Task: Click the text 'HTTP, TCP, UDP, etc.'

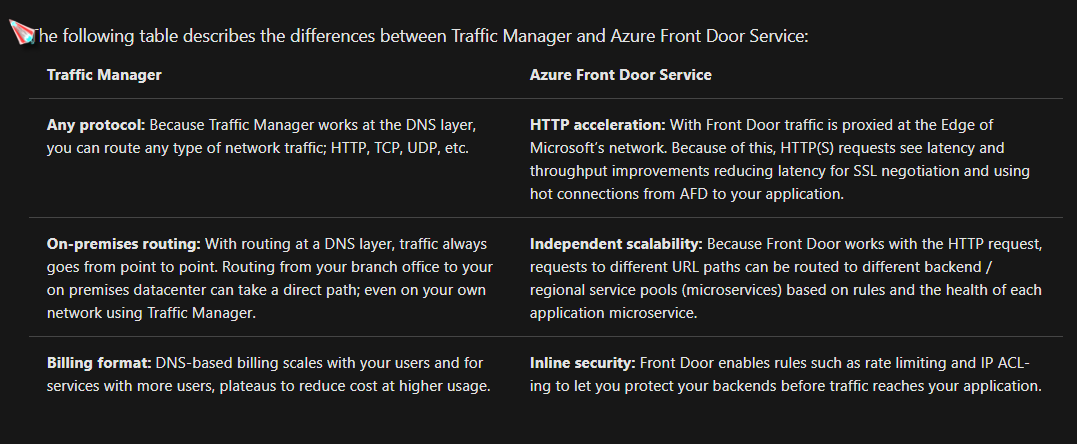Action: [x=400, y=148]
